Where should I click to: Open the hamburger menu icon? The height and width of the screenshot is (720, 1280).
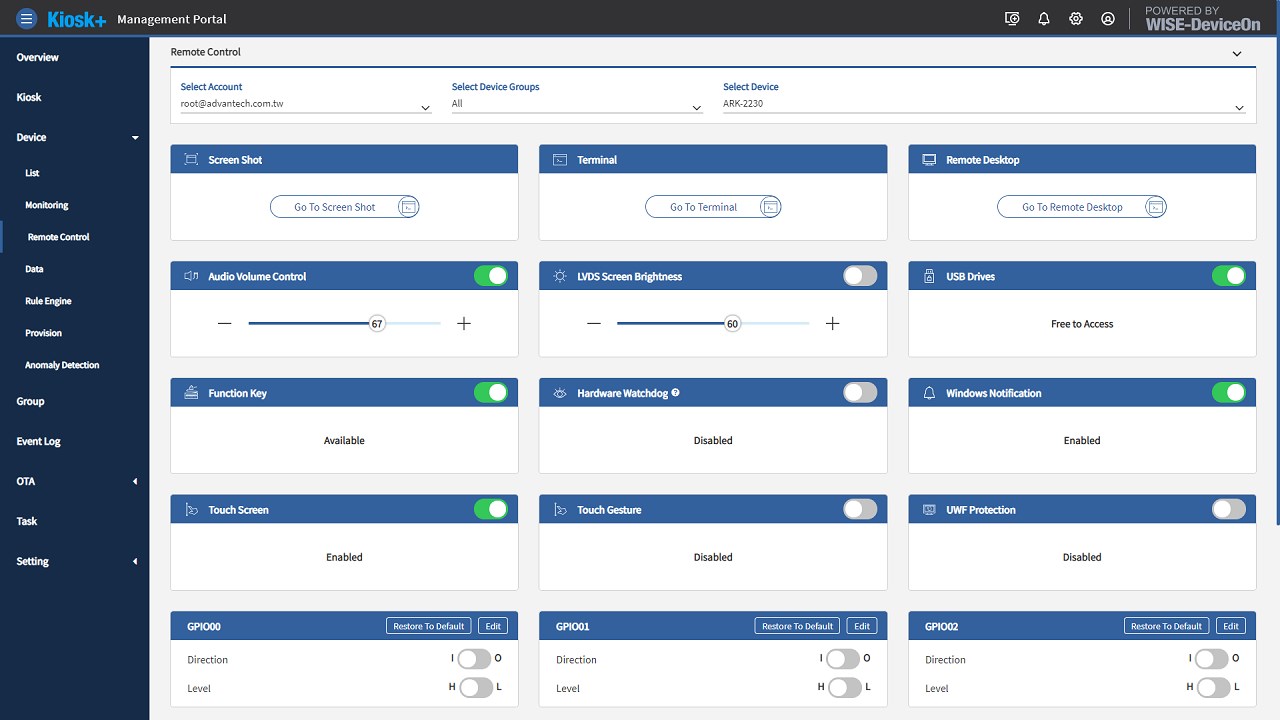[x=27, y=18]
